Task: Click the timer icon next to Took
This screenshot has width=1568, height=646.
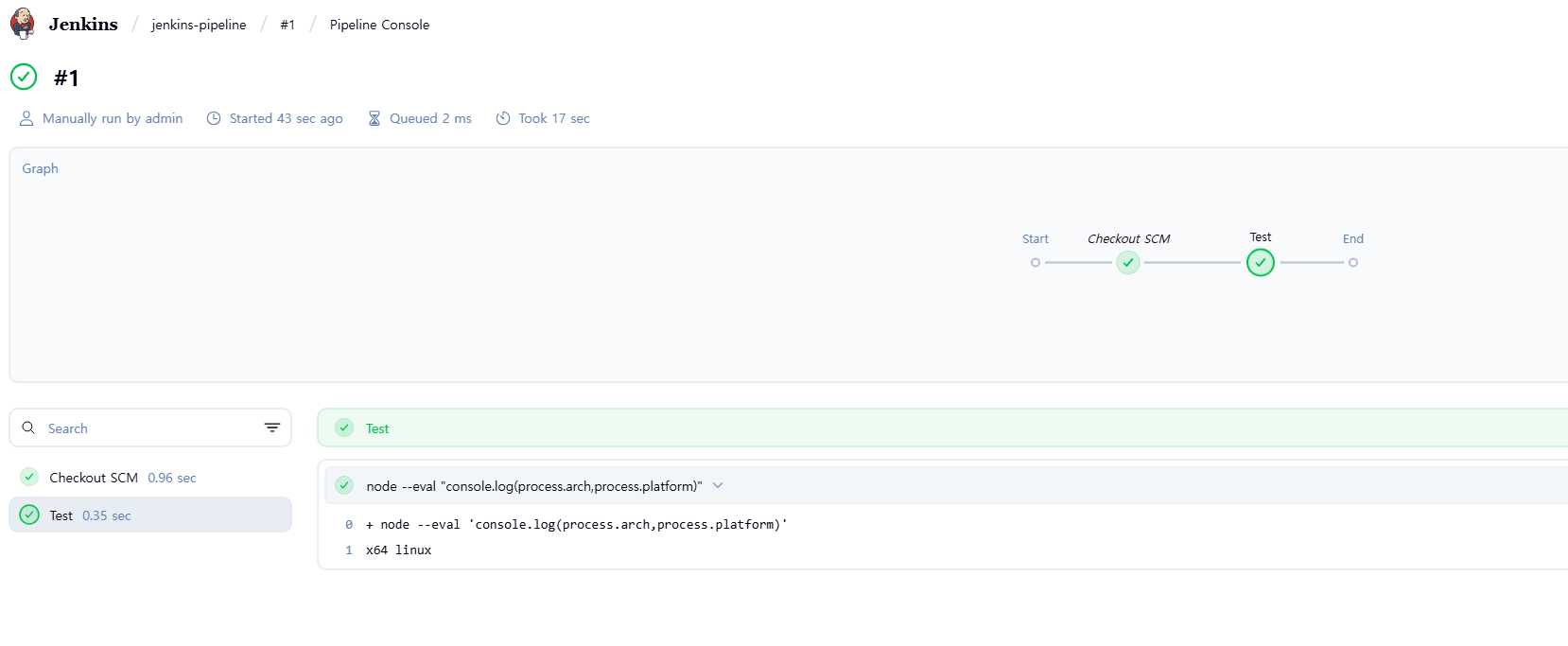Action: pyautogui.click(x=503, y=118)
